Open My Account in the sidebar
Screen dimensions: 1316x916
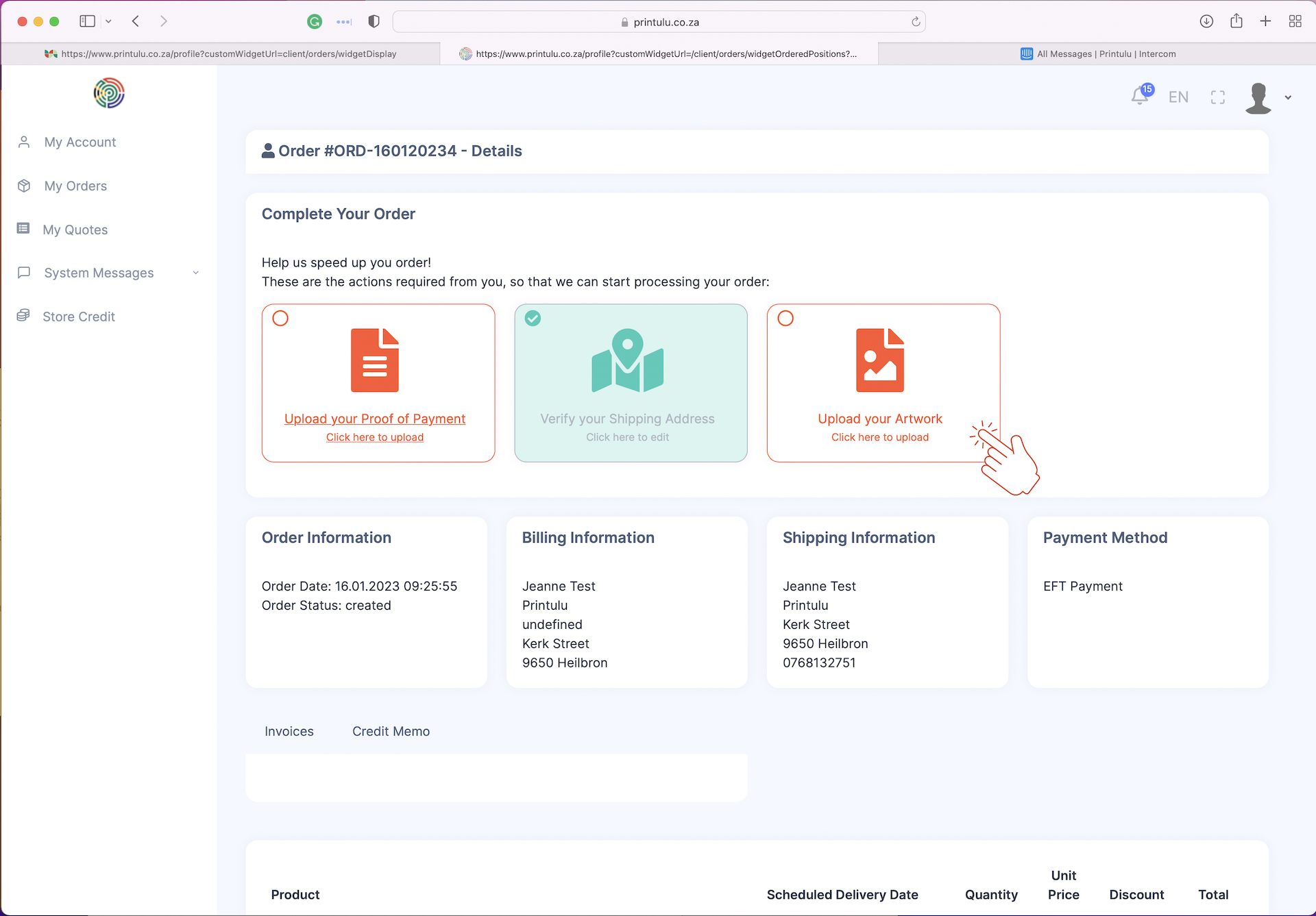click(x=80, y=142)
